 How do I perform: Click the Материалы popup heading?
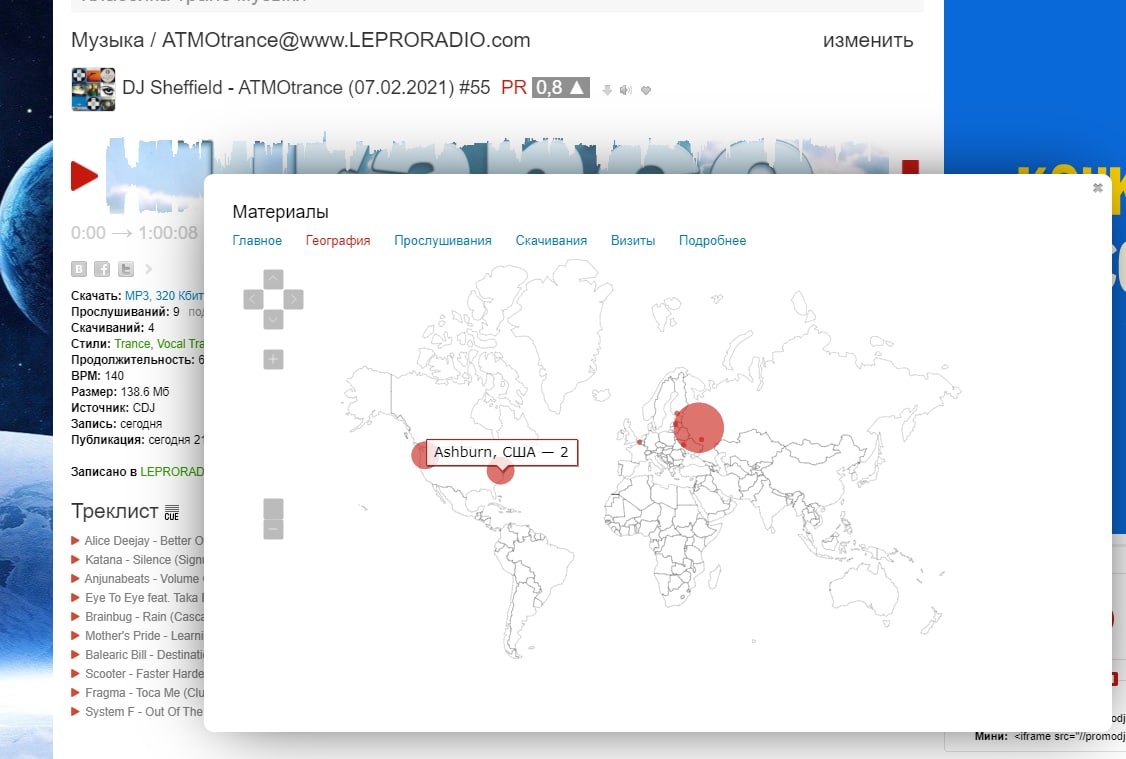(x=280, y=212)
